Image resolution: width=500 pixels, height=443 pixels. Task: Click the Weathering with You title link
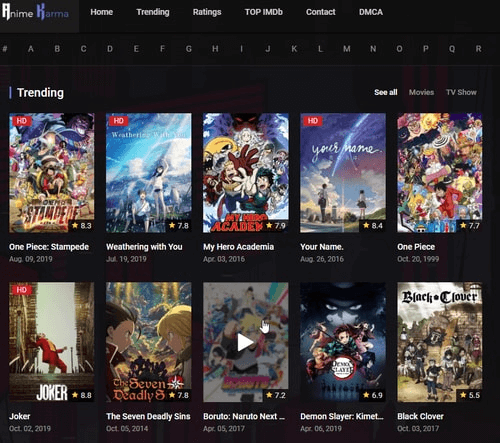144,247
